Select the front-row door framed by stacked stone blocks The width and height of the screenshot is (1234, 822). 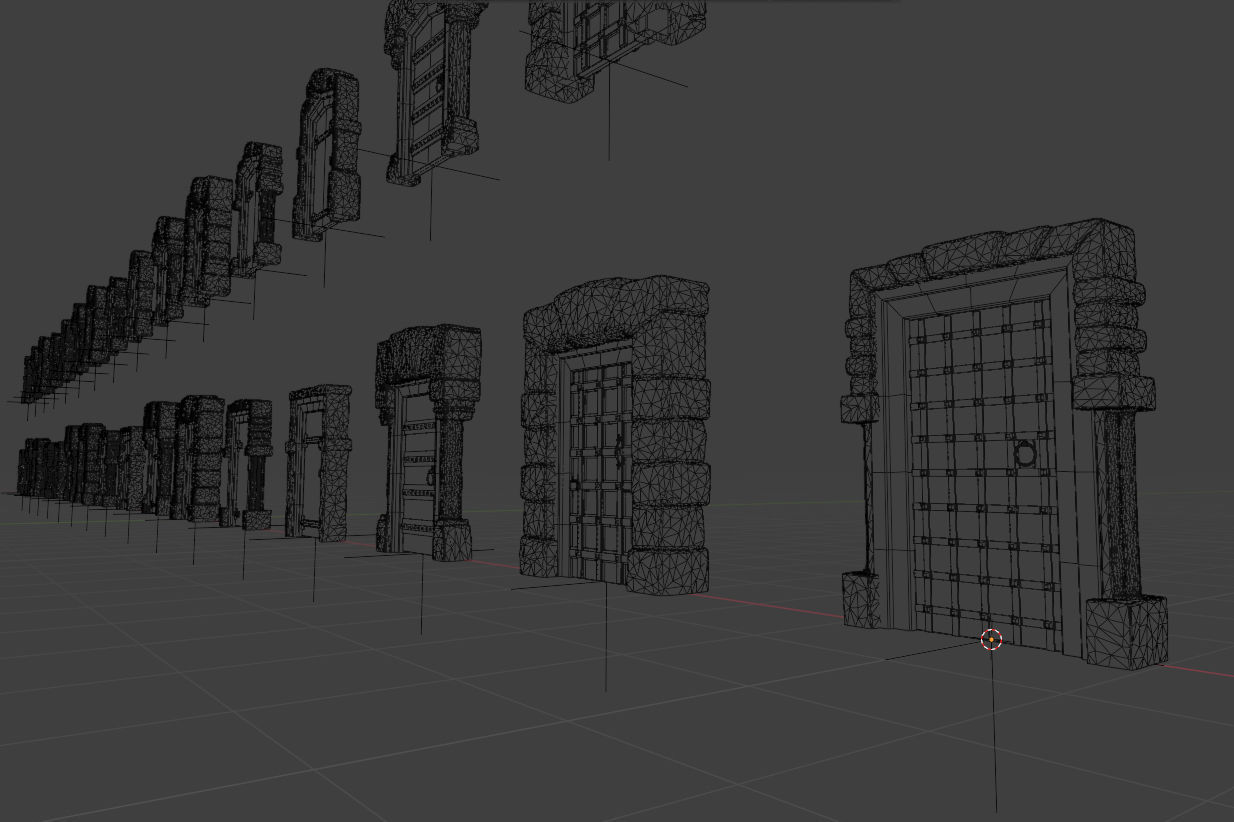click(x=616, y=435)
